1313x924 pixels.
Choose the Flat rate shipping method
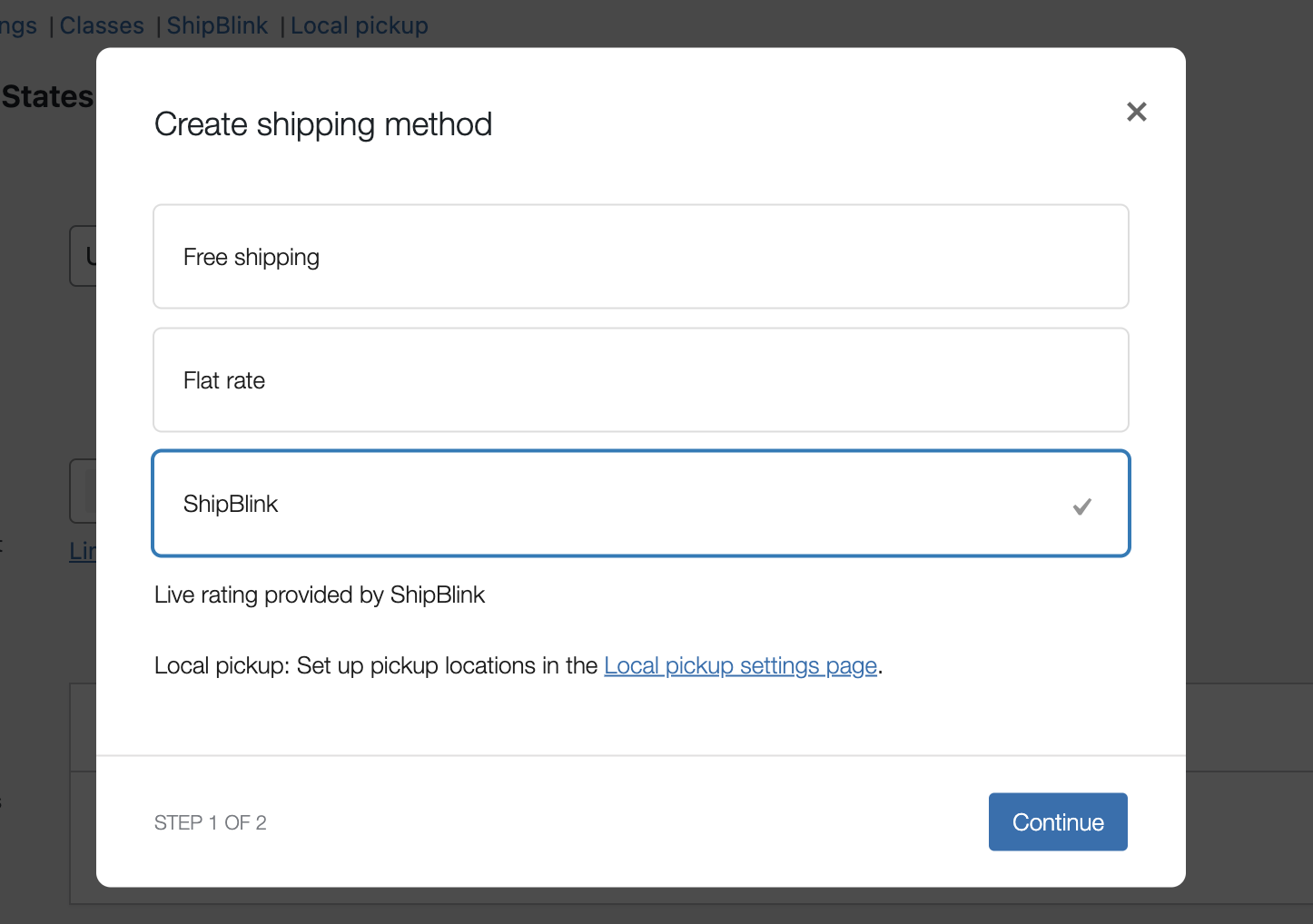641,380
